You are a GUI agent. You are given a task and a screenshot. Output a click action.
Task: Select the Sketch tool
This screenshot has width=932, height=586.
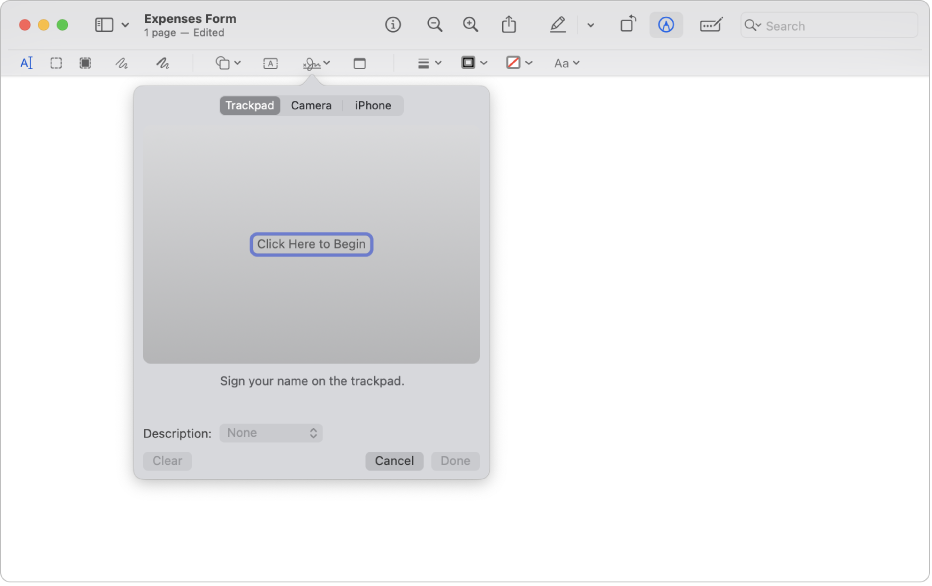[121, 63]
